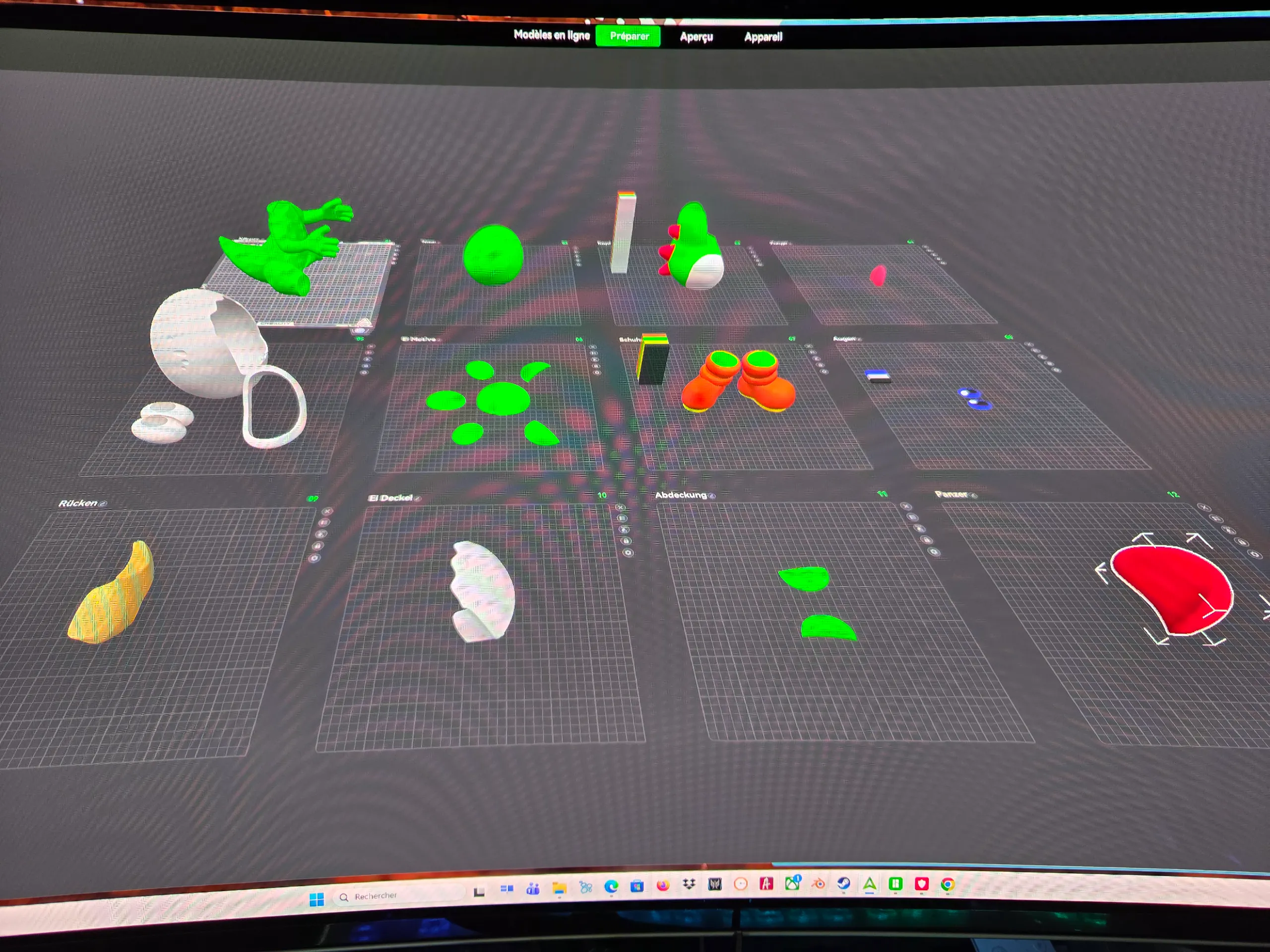Remove the Ei Motive plate 06
The width and height of the screenshot is (1270, 952).
click(x=592, y=347)
